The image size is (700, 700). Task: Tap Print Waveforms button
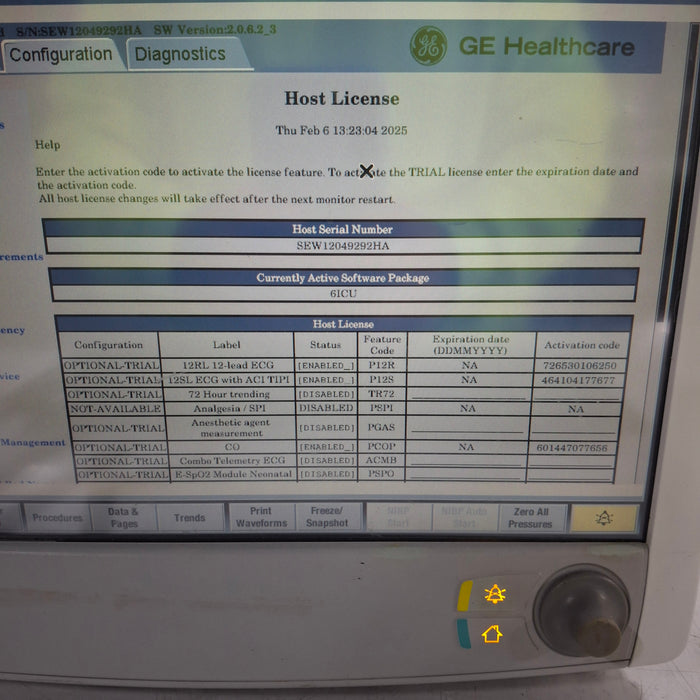[261, 517]
